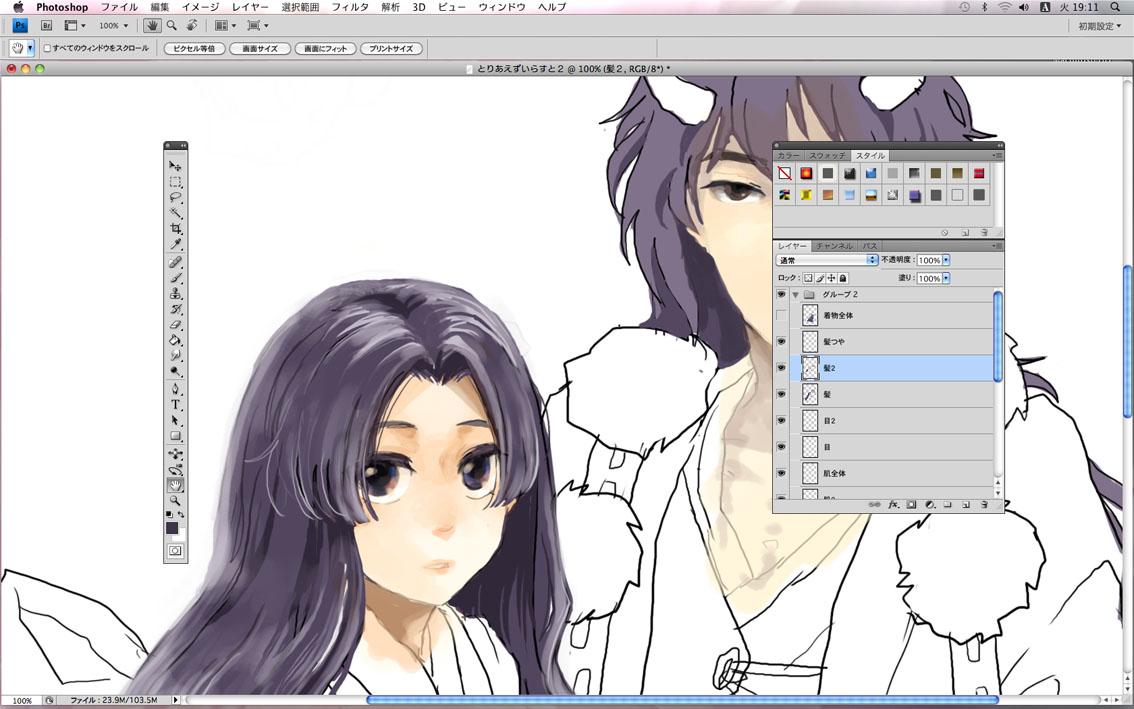
Task: Select the Crop tool in the toolbox
Action: 175,229
